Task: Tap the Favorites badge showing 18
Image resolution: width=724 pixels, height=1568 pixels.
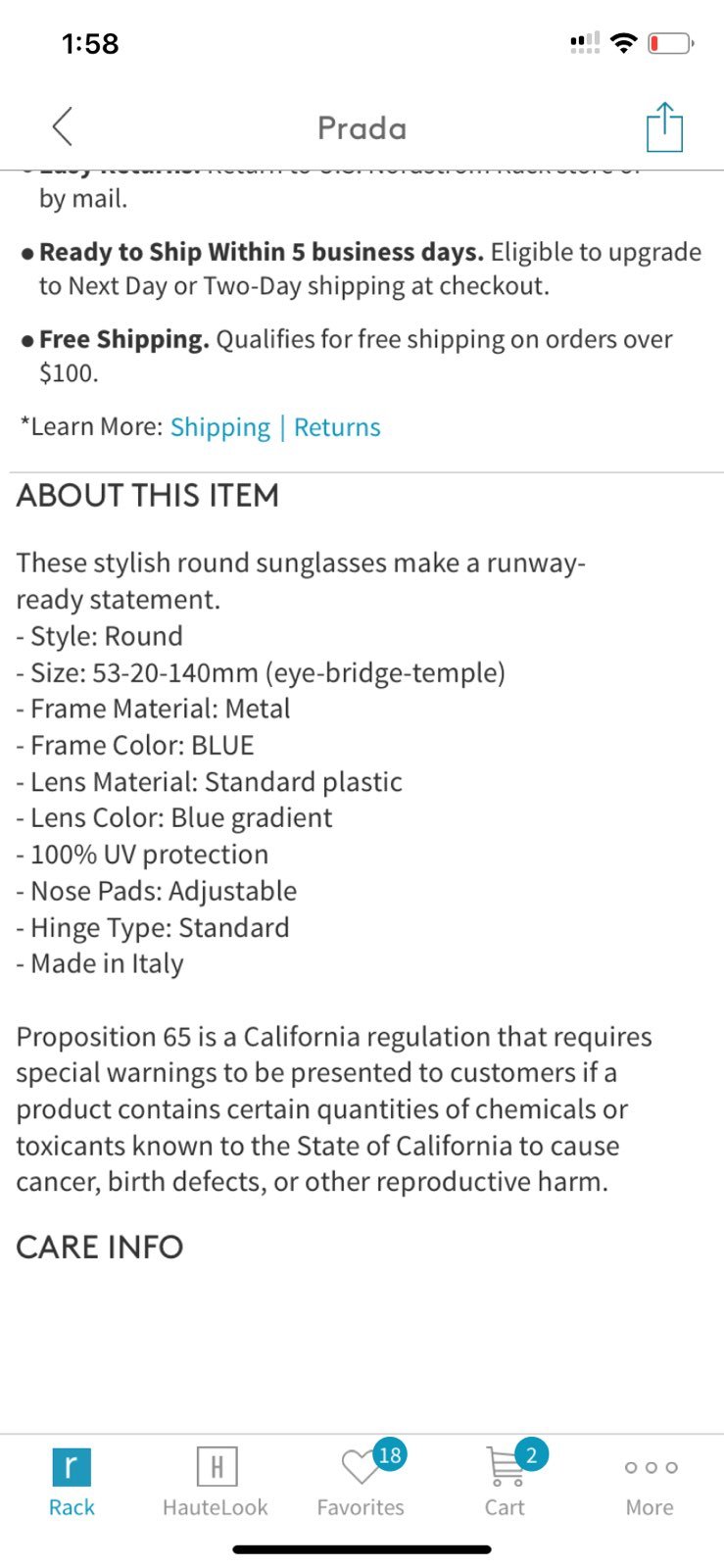Action: pyautogui.click(x=390, y=1454)
